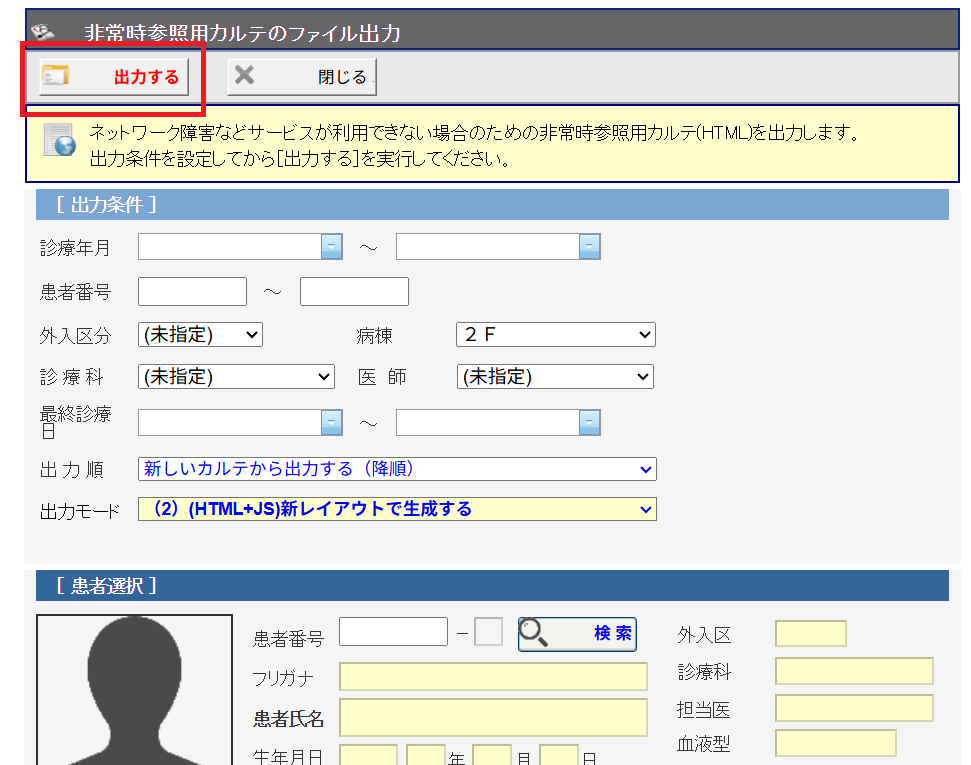
Task: Click the 患者番号 range start field
Action: 192,292
